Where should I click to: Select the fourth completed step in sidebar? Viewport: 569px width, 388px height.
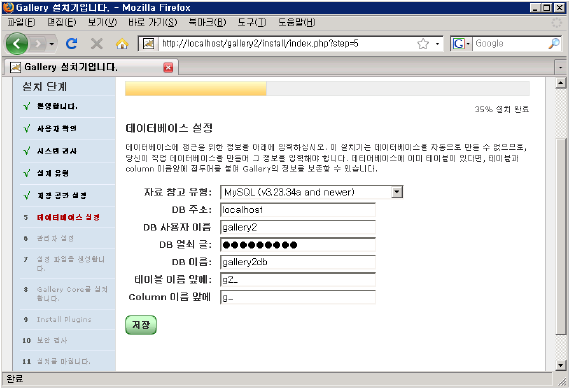tap(67, 173)
